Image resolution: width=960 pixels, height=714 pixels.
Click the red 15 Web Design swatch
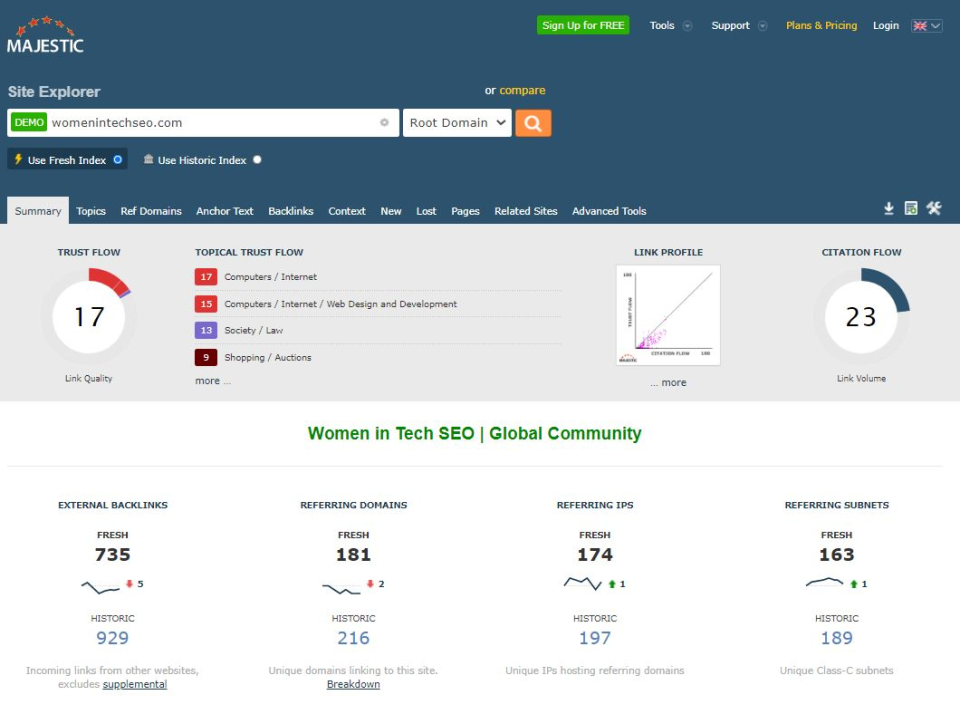click(206, 304)
